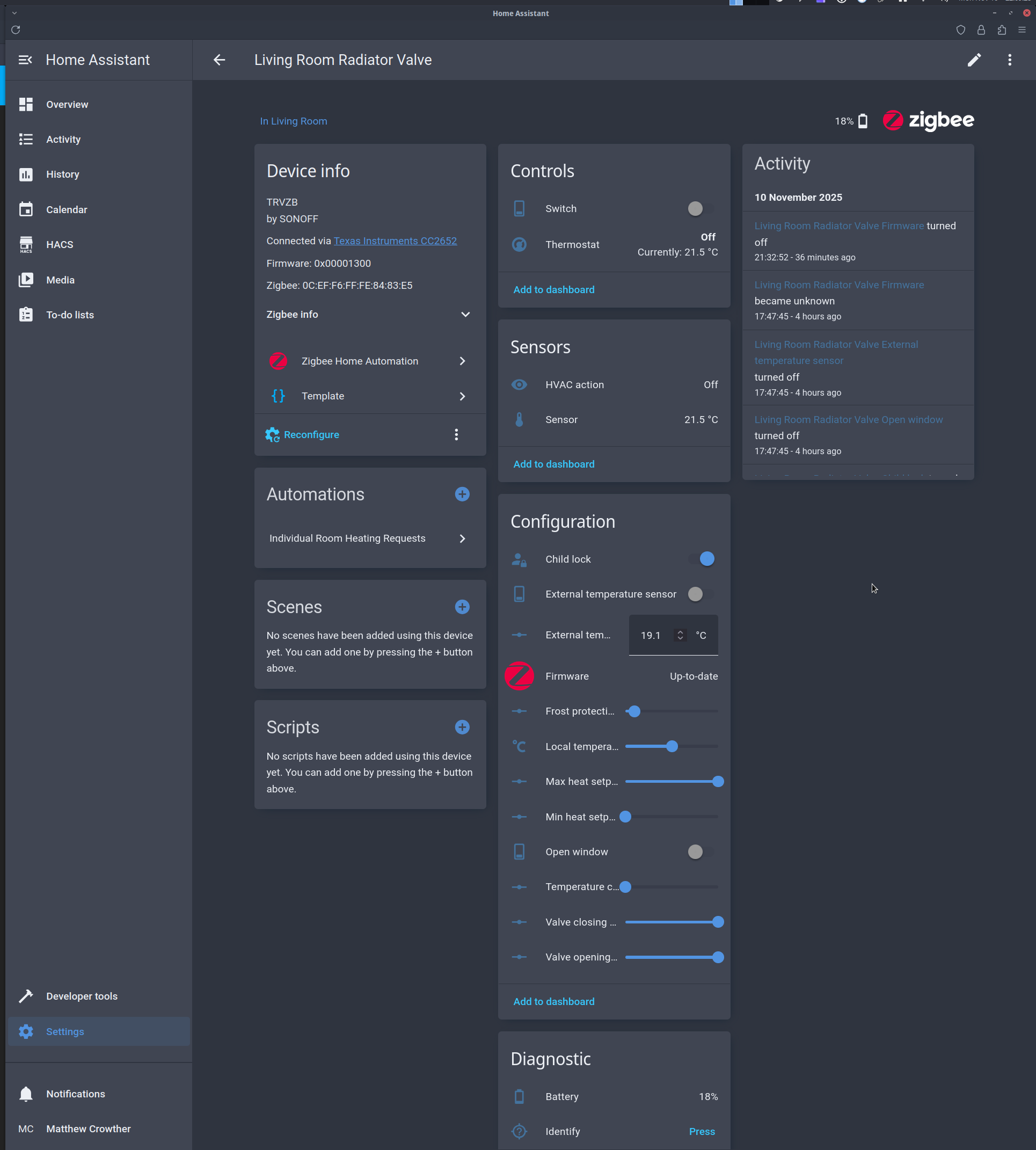Open Texas Instruments CC2652 link
Image resolution: width=1036 pixels, height=1150 pixels.
click(x=395, y=241)
